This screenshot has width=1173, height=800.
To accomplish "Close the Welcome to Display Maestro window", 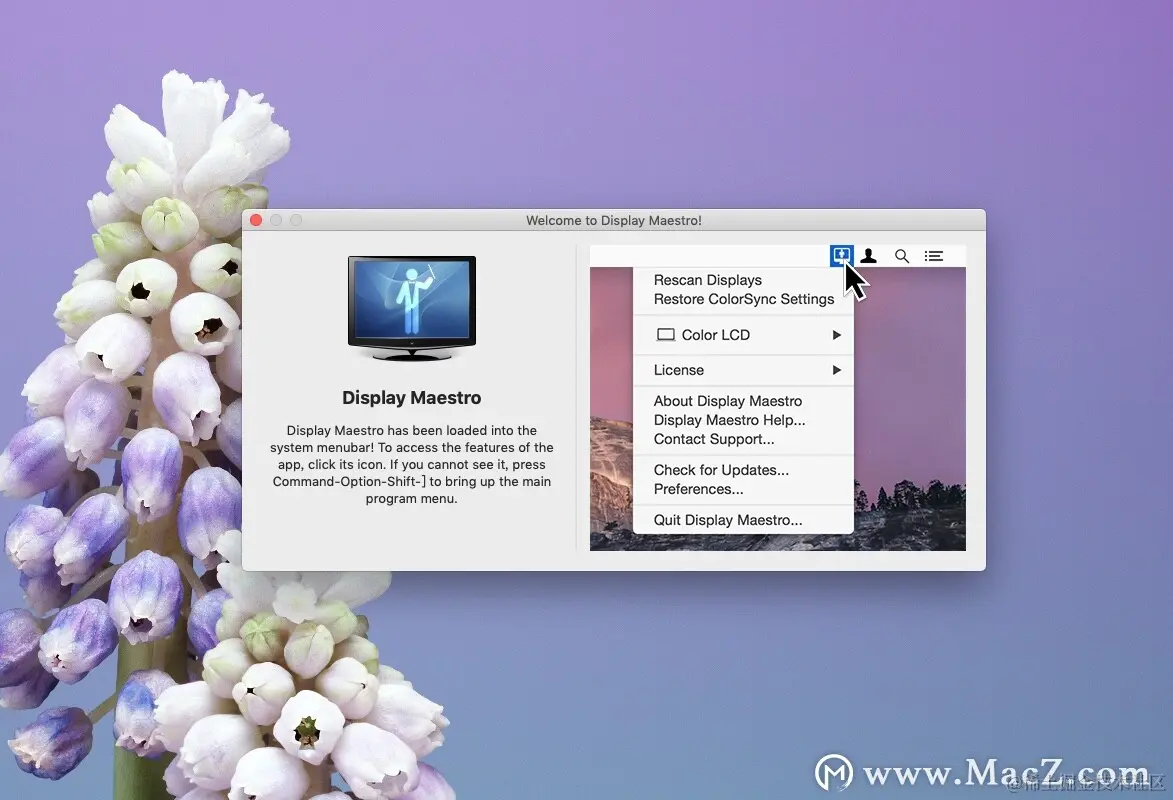I will coord(256,220).
